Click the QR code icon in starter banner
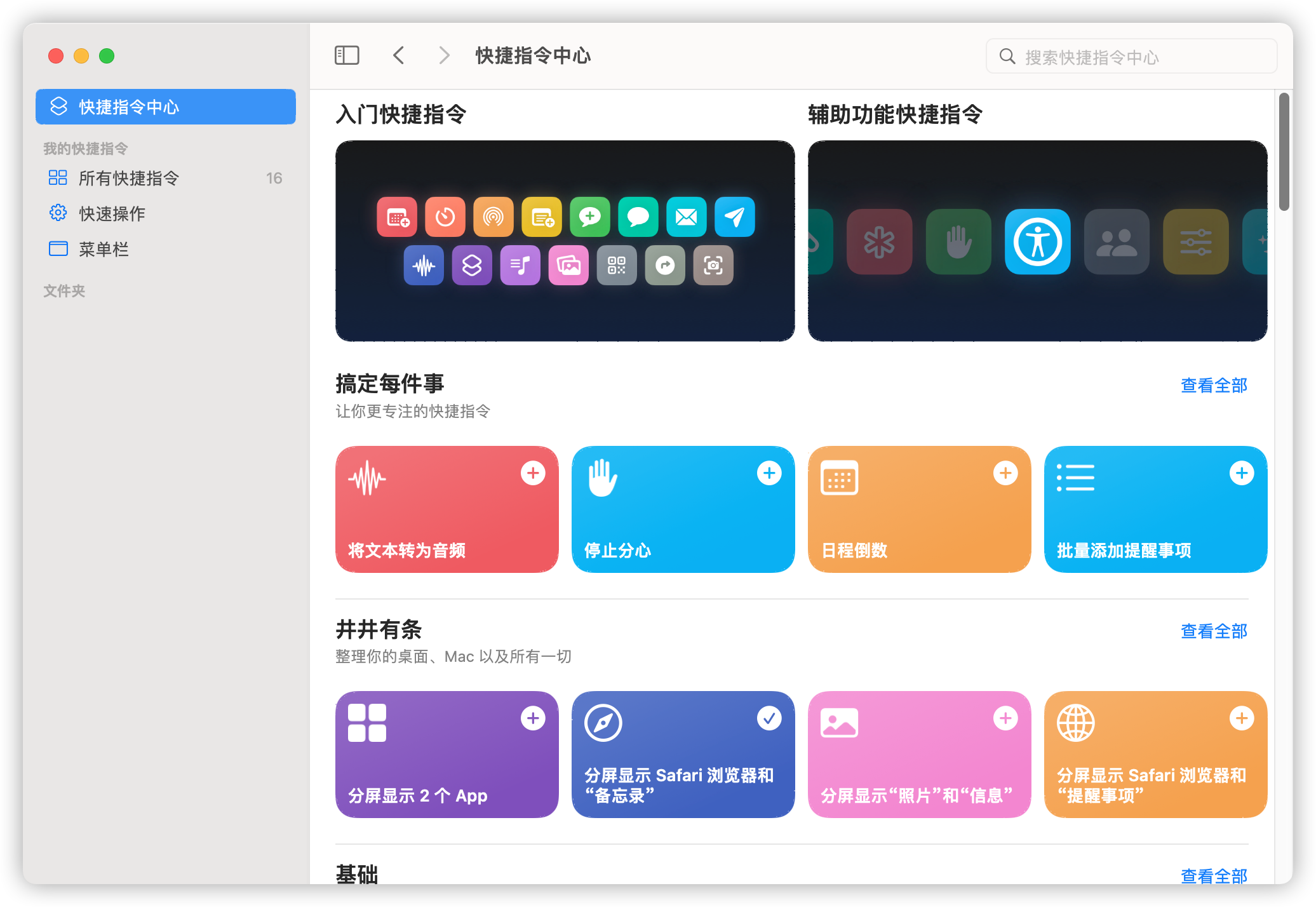The image size is (1316, 907). [617, 265]
